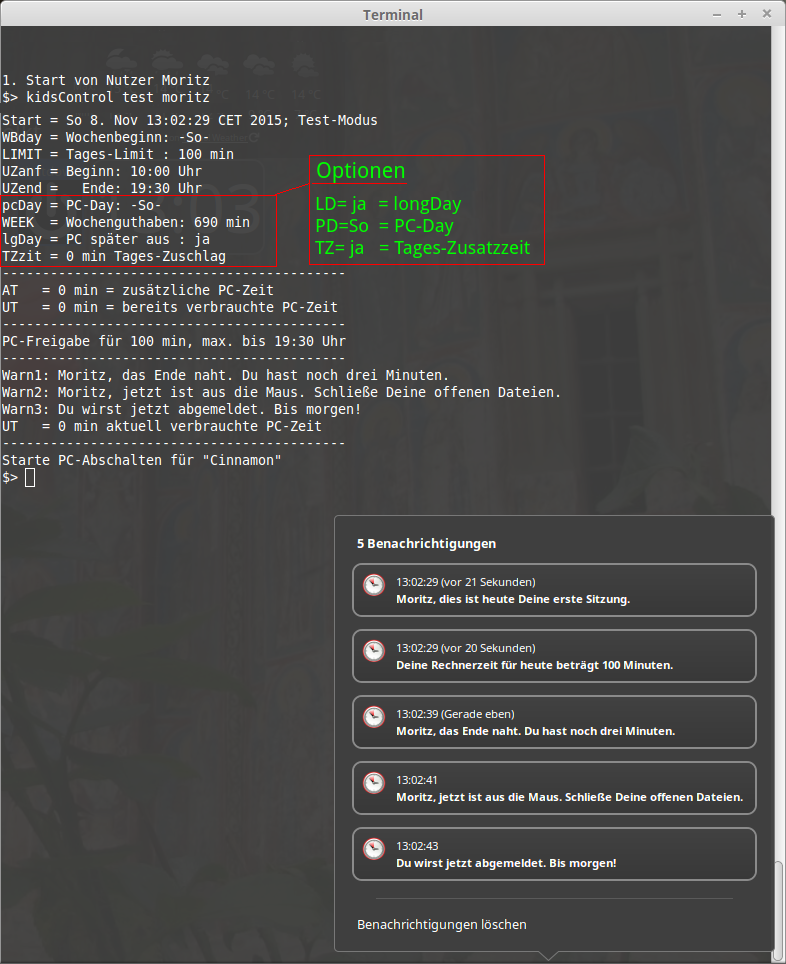Click the clock icon of the 'Ende naht' notification

click(x=374, y=717)
